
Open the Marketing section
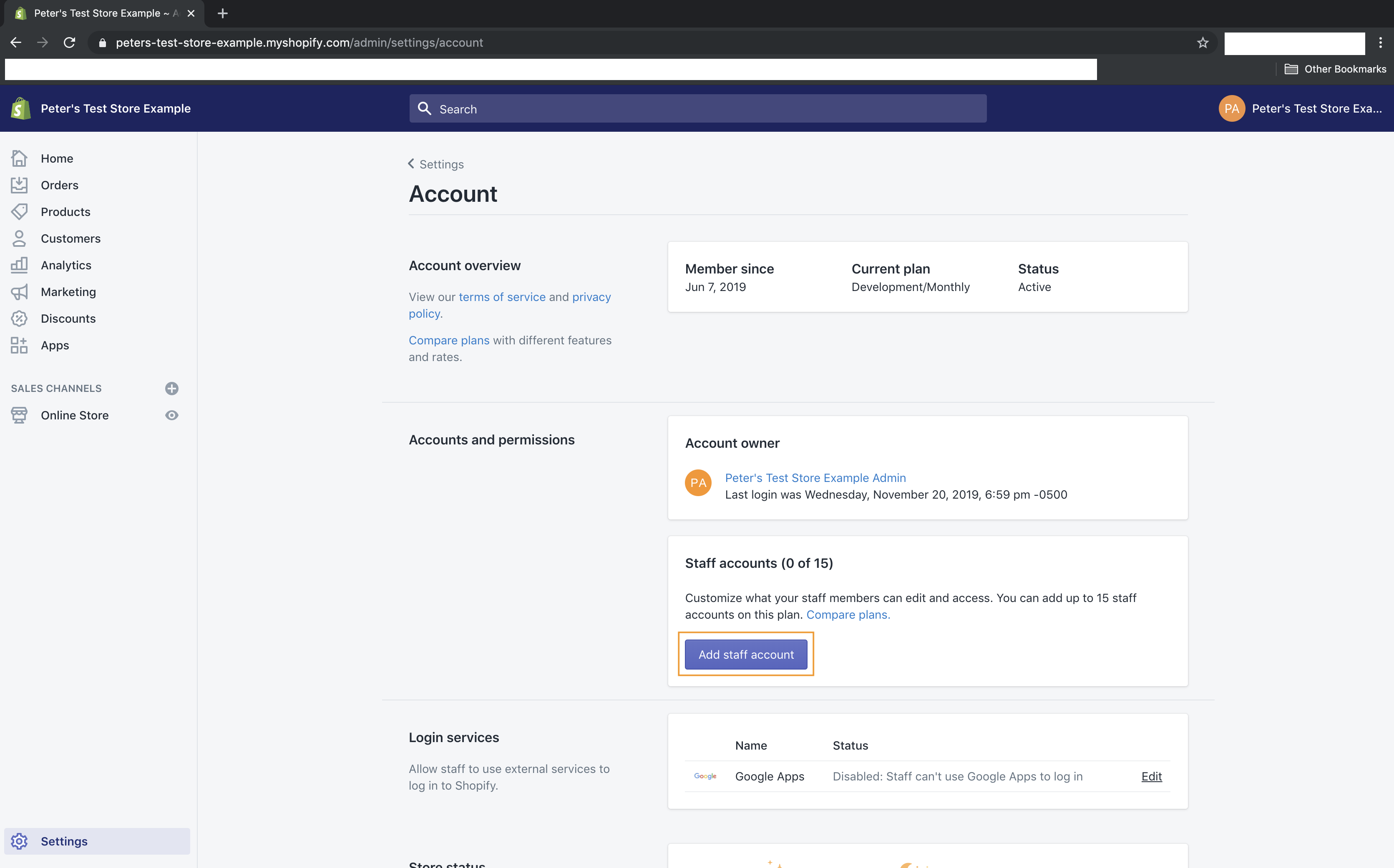coord(68,292)
